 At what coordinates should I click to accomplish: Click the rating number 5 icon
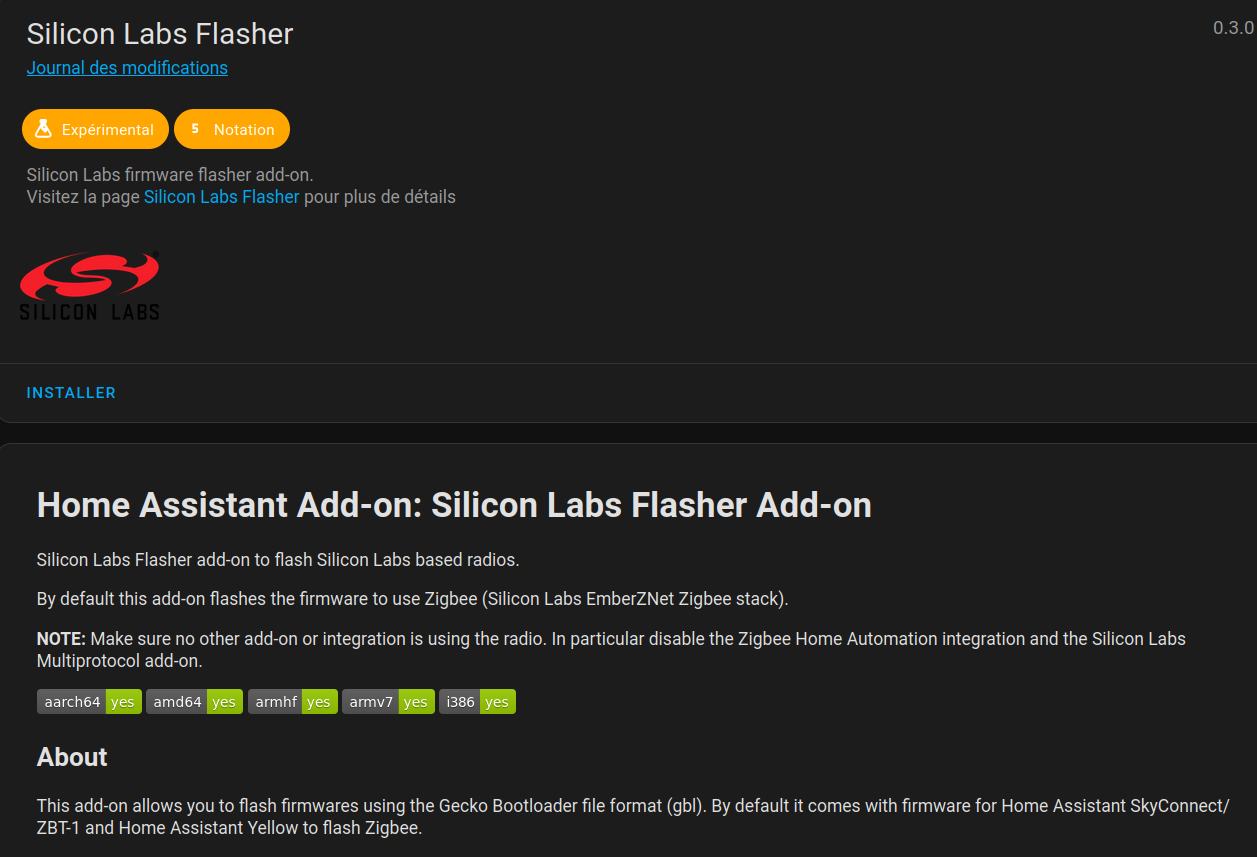click(x=195, y=129)
